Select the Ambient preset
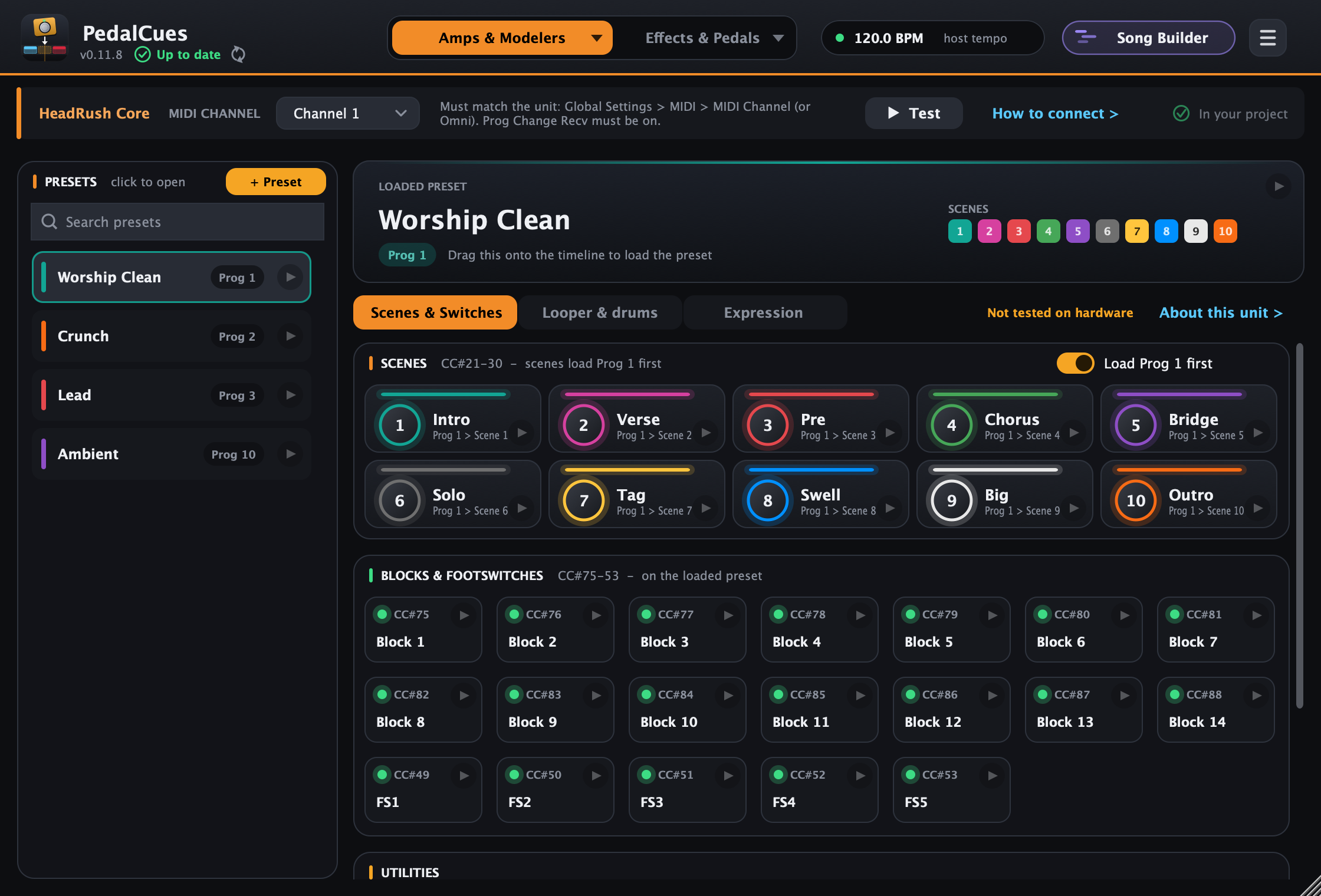This screenshot has height=896, width=1321. [172, 454]
